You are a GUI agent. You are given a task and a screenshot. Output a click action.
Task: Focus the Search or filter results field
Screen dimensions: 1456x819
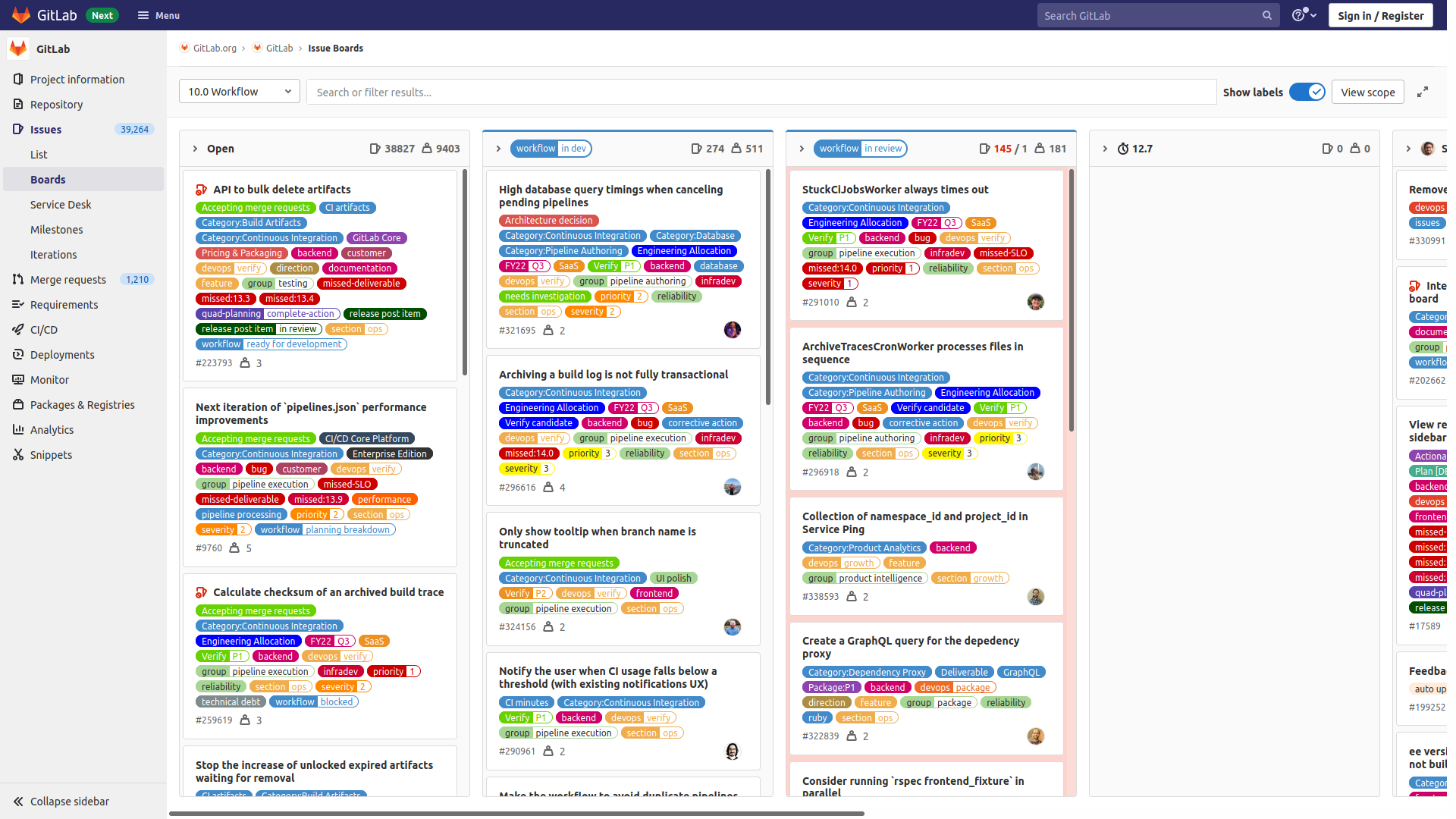tap(761, 92)
